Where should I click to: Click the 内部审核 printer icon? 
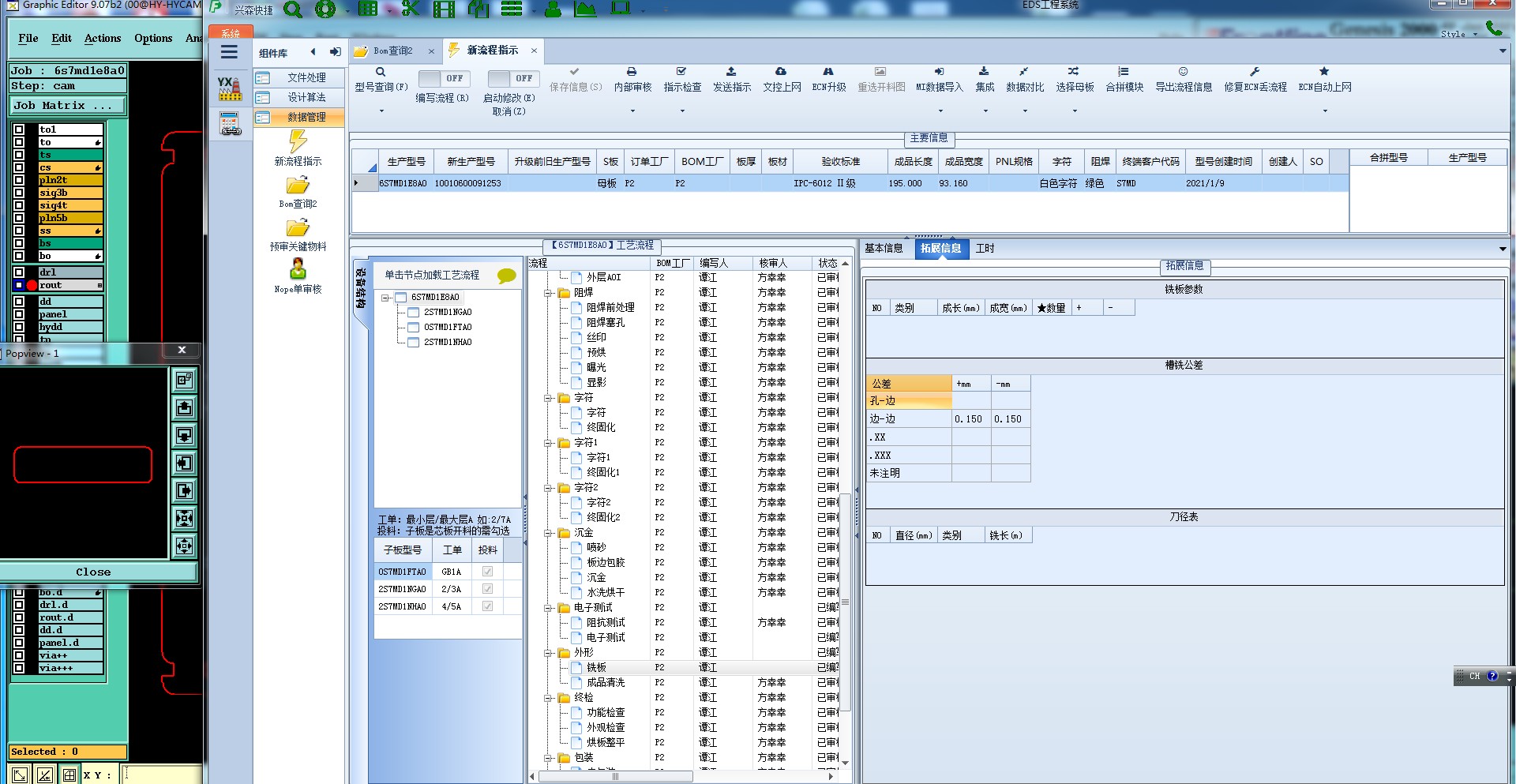click(x=632, y=72)
